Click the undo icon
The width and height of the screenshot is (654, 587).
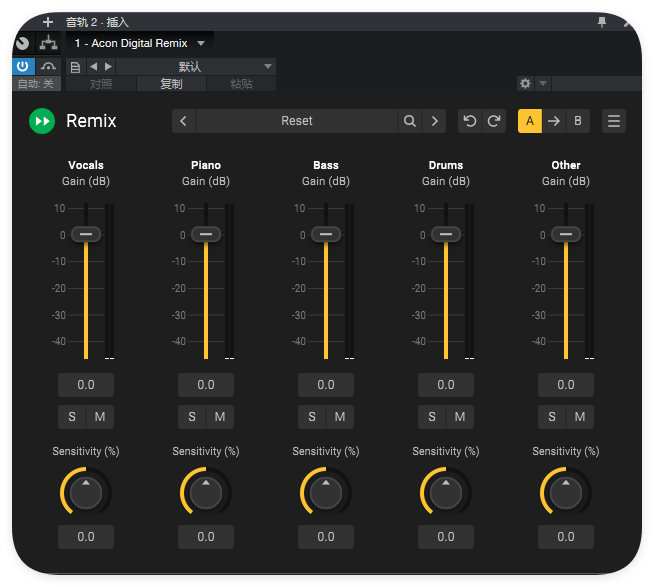click(x=470, y=121)
